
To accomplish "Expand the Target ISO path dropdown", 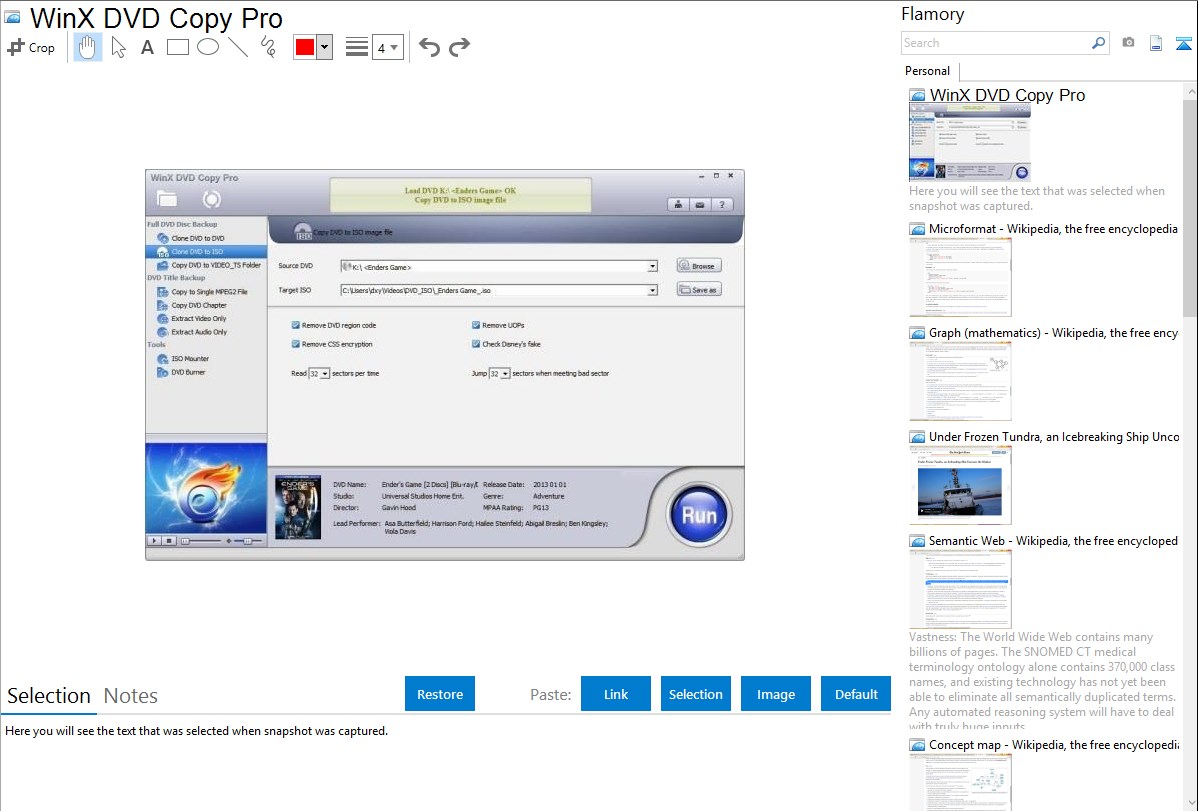I will pos(652,290).
